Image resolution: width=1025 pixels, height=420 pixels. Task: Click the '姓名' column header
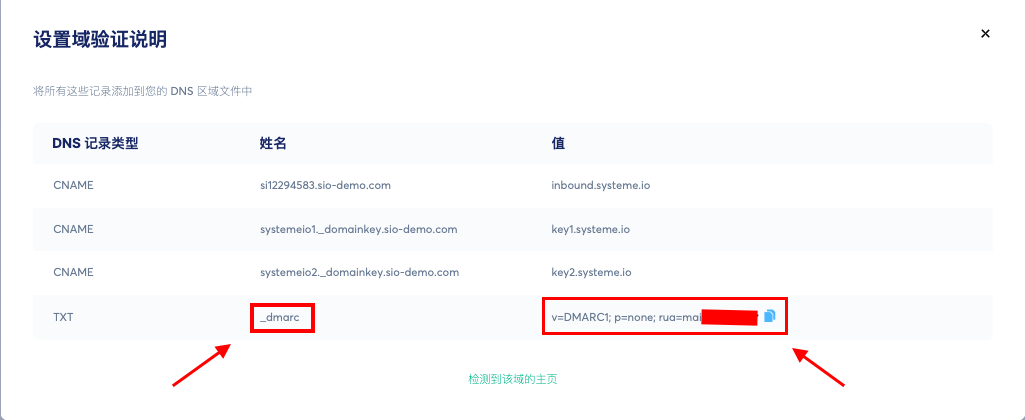pyautogui.click(x=273, y=143)
